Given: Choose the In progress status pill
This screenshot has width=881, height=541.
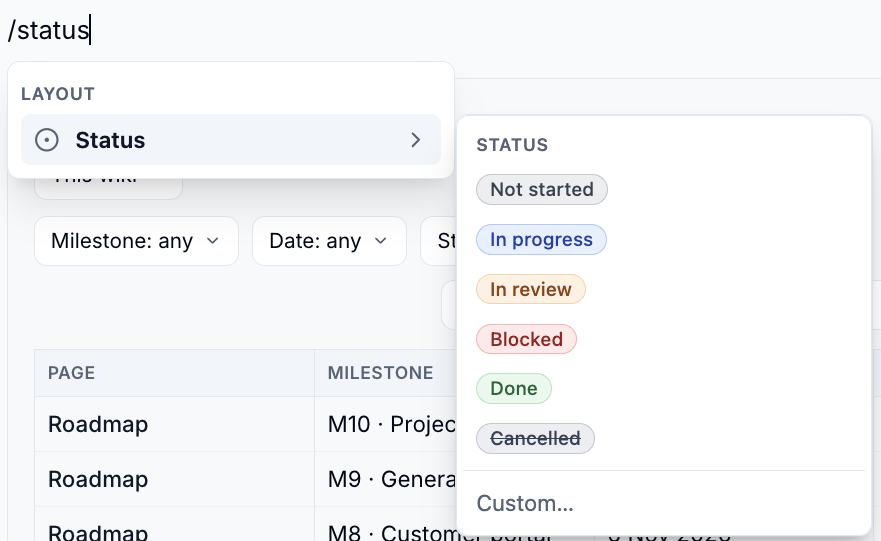Looking at the screenshot, I should pyautogui.click(x=541, y=239).
